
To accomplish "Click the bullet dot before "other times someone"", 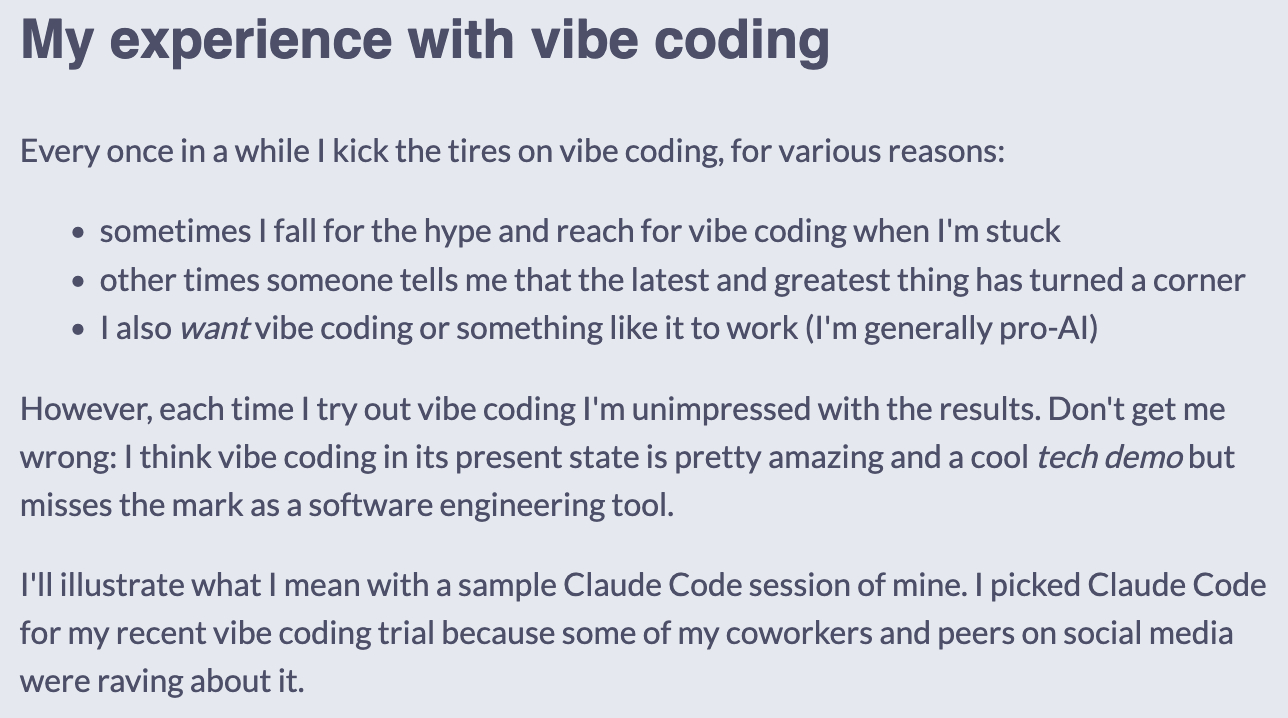I will [78, 282].
